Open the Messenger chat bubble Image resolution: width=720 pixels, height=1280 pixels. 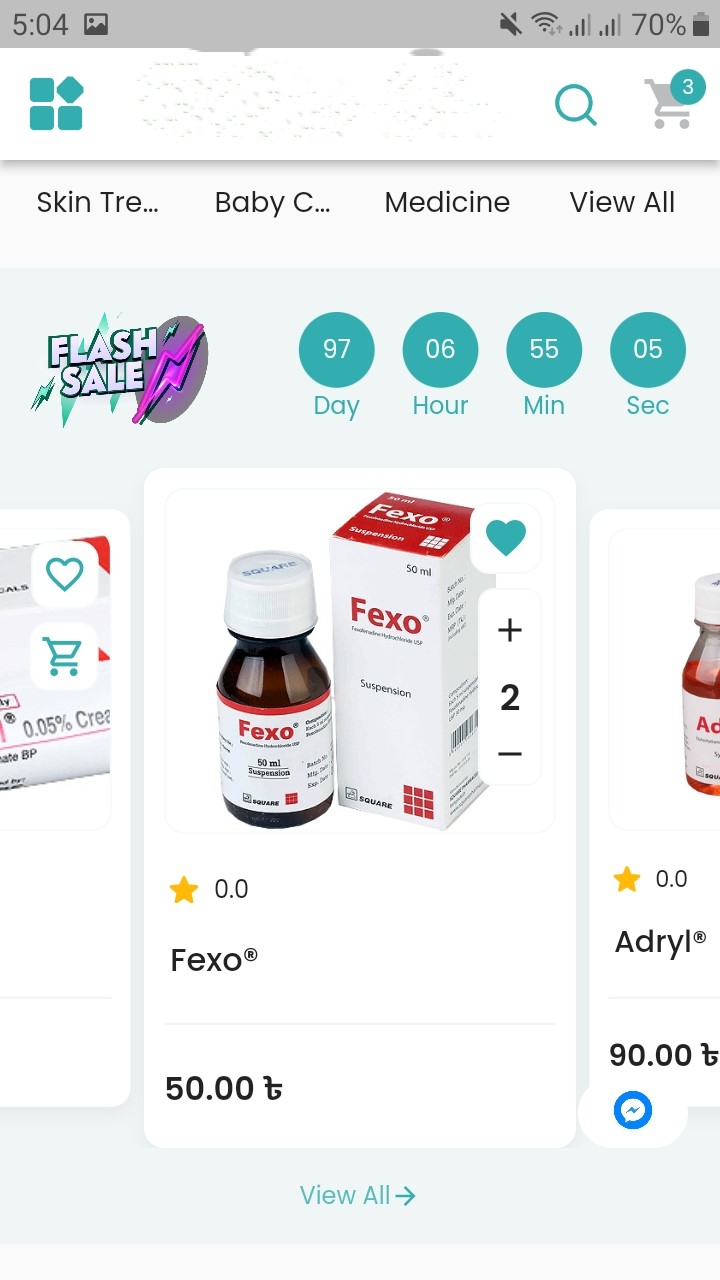click(633, 1110)
